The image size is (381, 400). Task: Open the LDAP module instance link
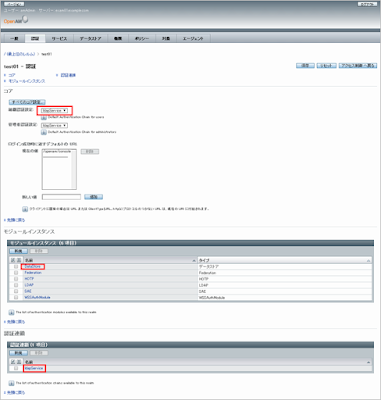[29, 285]
